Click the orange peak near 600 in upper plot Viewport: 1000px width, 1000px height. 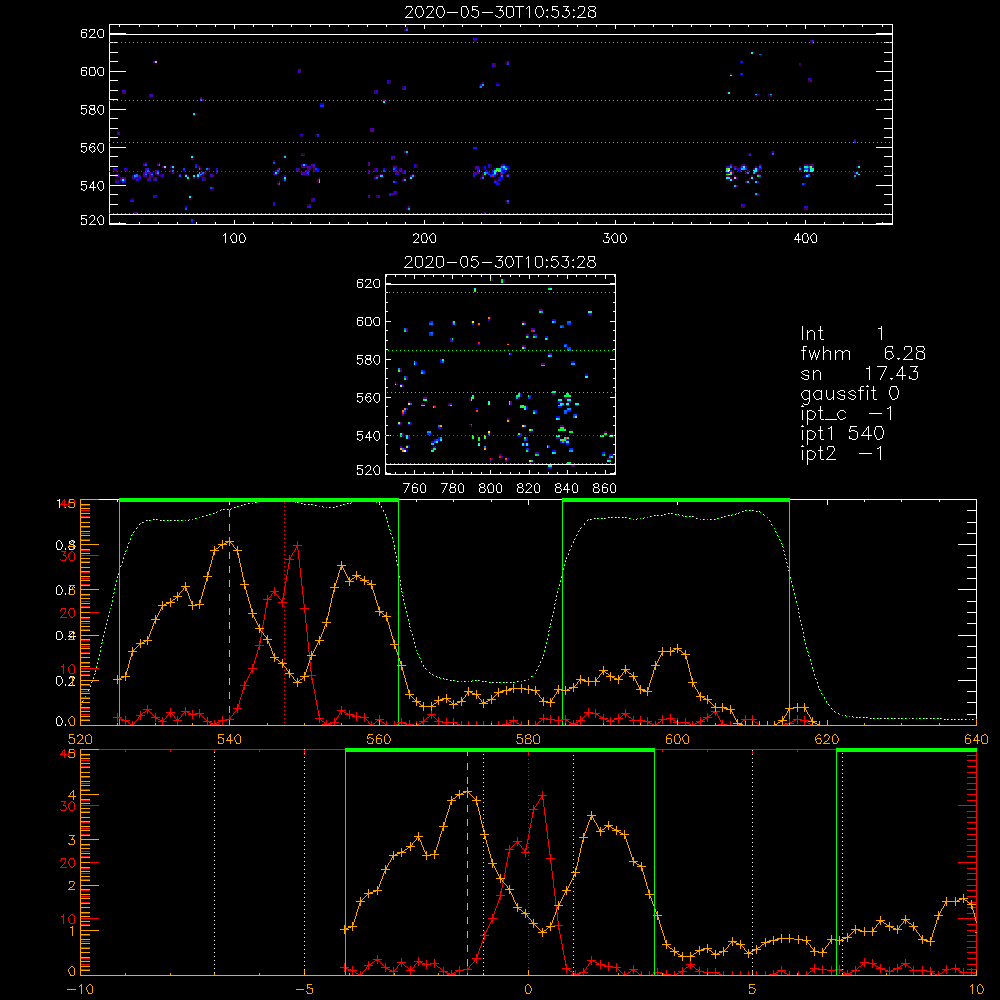[x=677, y=649]
